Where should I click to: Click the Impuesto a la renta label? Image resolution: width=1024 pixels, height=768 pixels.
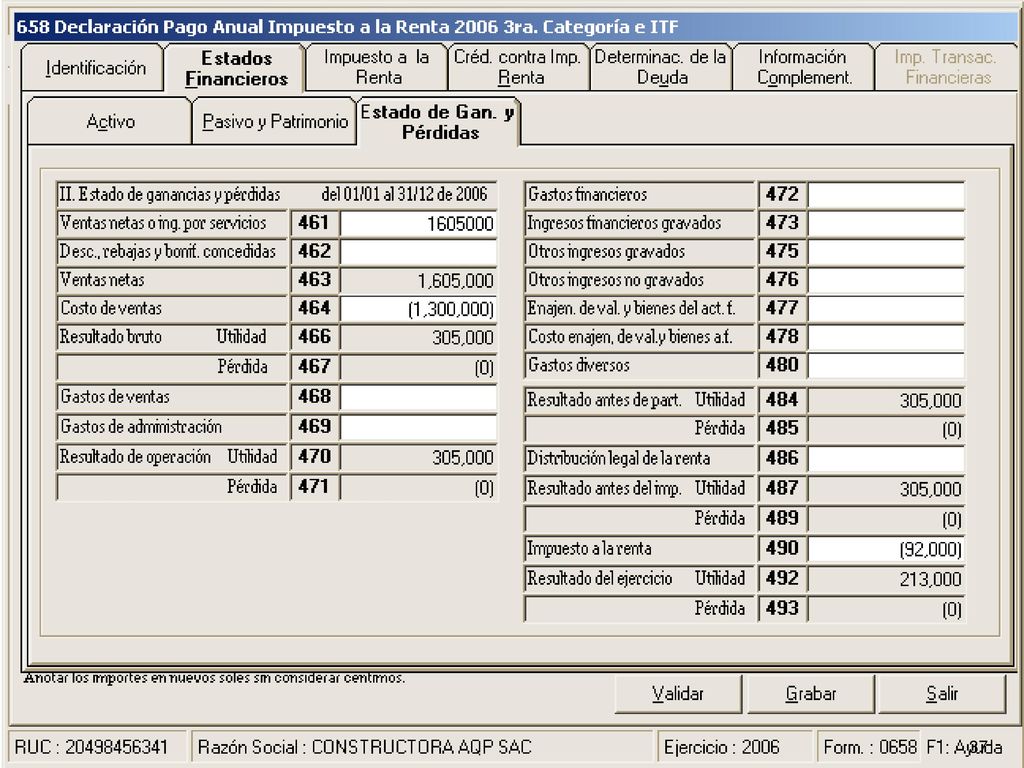pyautogui.click(x=589, y=549)
